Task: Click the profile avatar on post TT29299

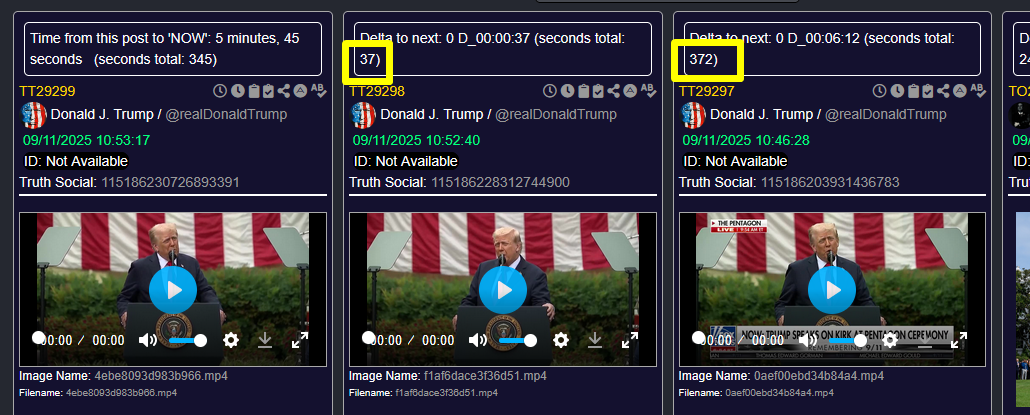Action: pos(34,115)
